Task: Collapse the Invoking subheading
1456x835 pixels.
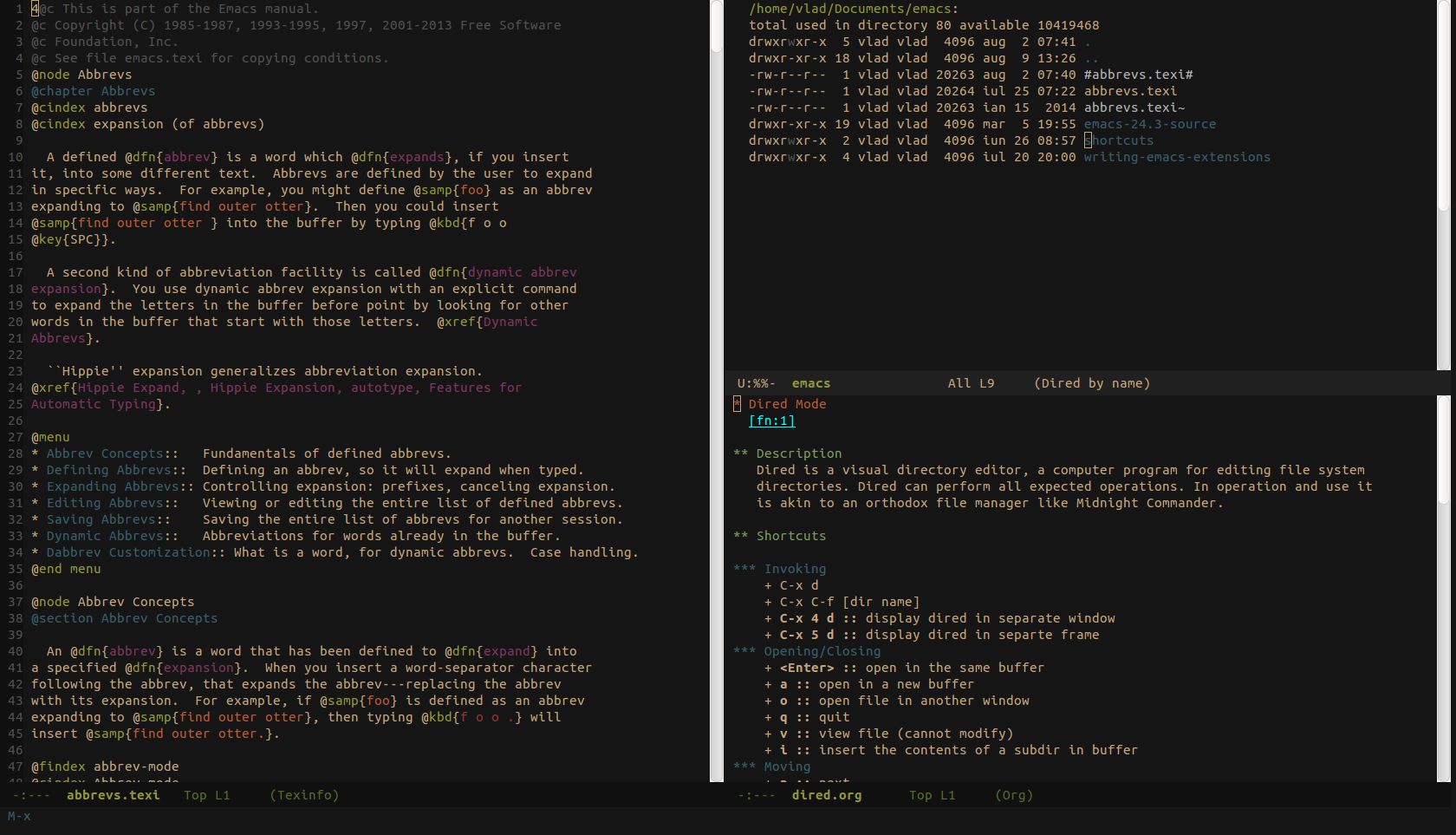Action: pos(794,569)
